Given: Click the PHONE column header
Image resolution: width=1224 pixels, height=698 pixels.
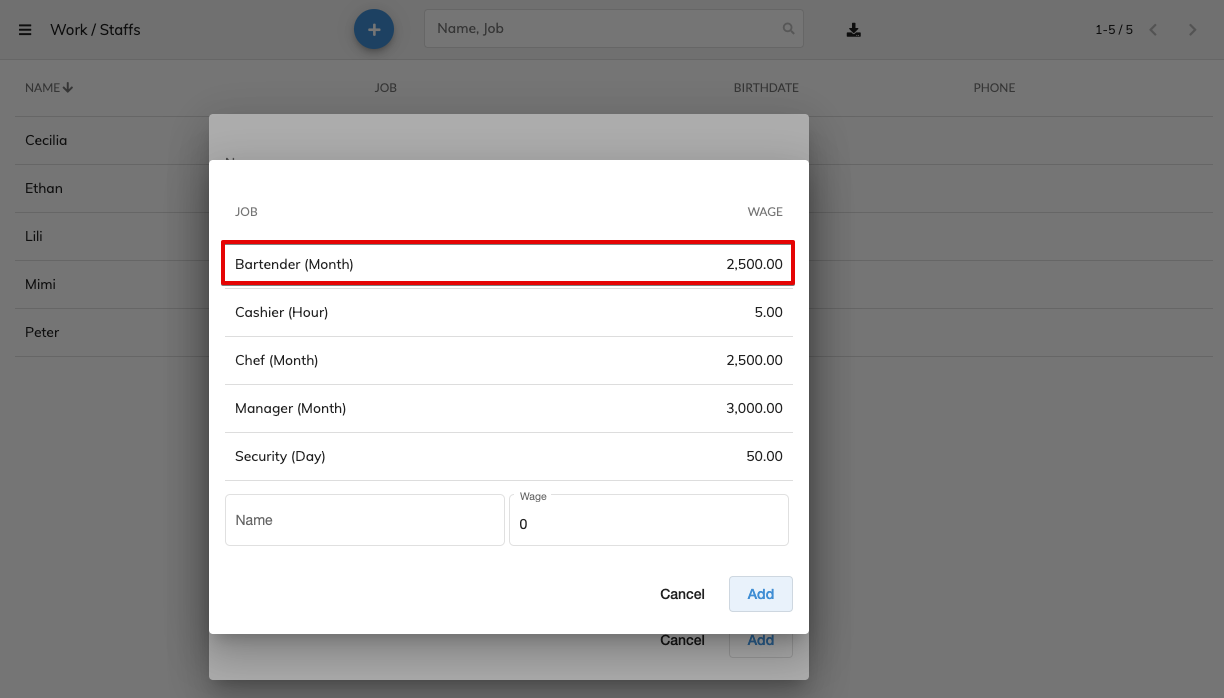Looking at the screenshot, I should pyautogui.click(x=994, y=88).
